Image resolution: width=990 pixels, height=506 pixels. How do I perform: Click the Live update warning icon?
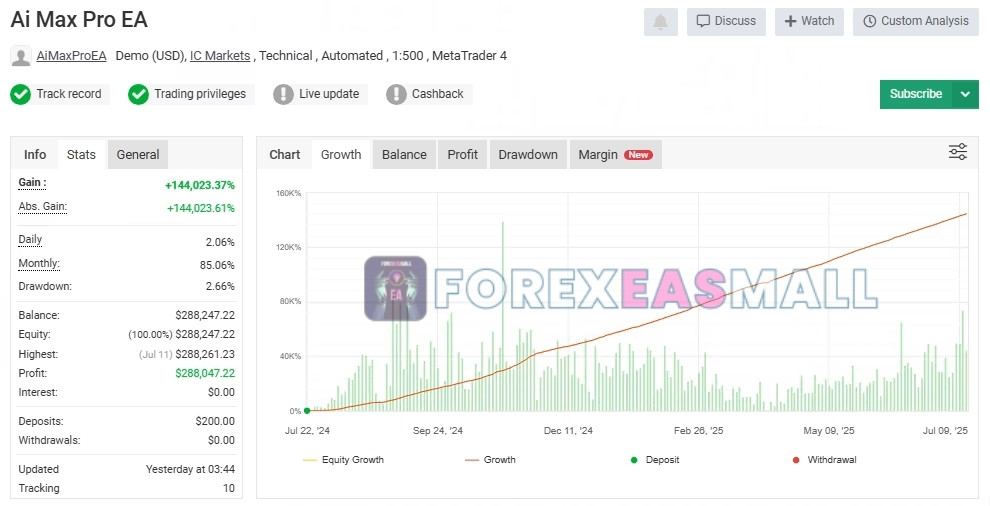tap(283, 94)
